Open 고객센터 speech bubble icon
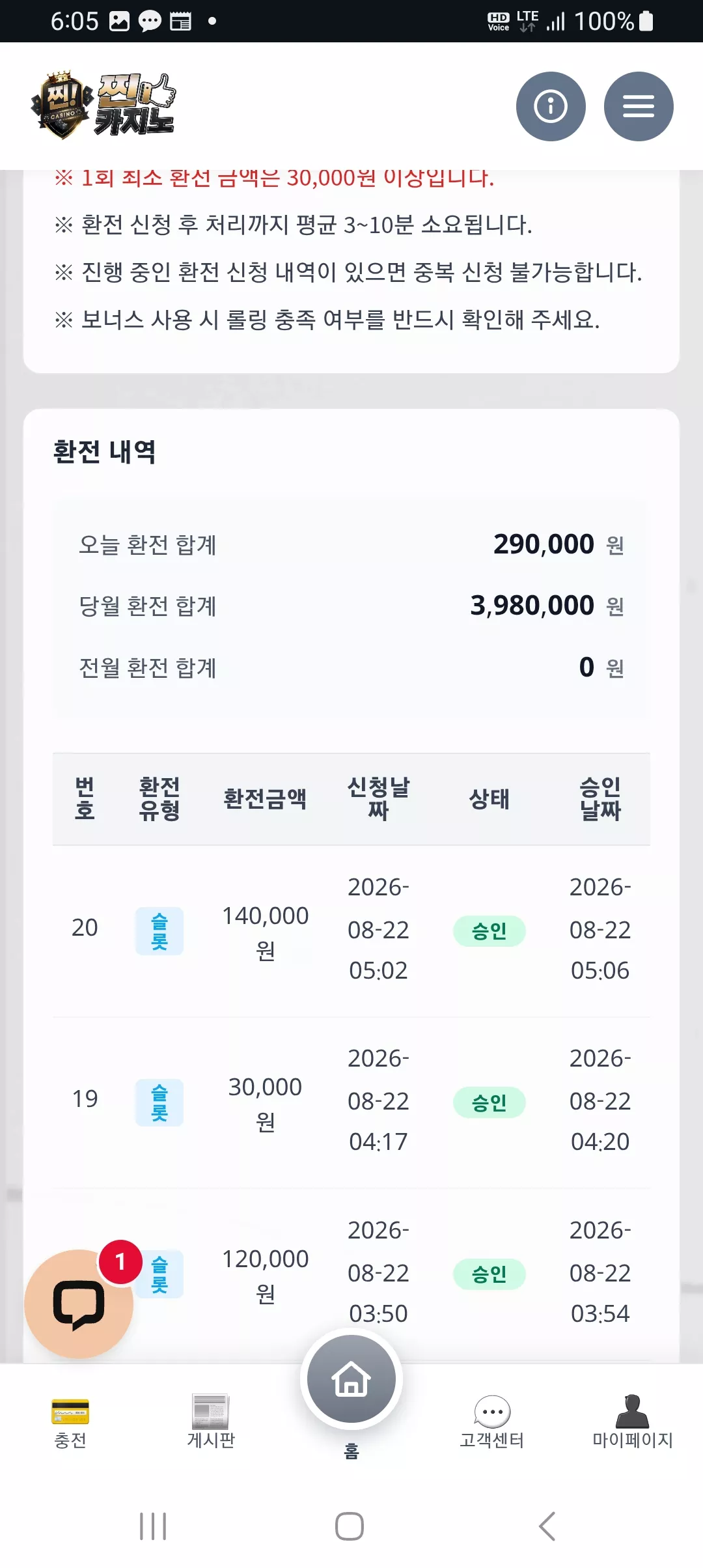 pos(492,1422)
